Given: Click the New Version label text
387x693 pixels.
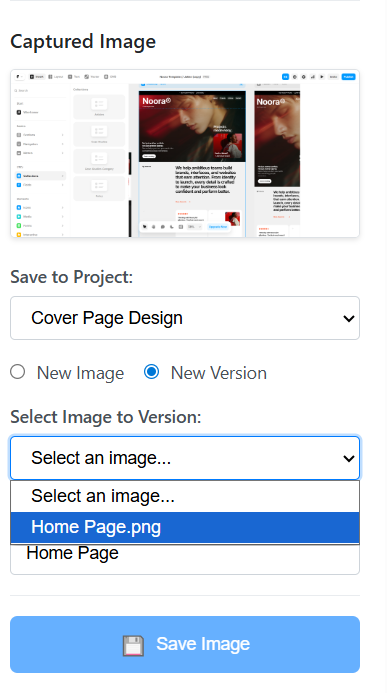Looking at the screenshot, I should click(x=219, y=373).
